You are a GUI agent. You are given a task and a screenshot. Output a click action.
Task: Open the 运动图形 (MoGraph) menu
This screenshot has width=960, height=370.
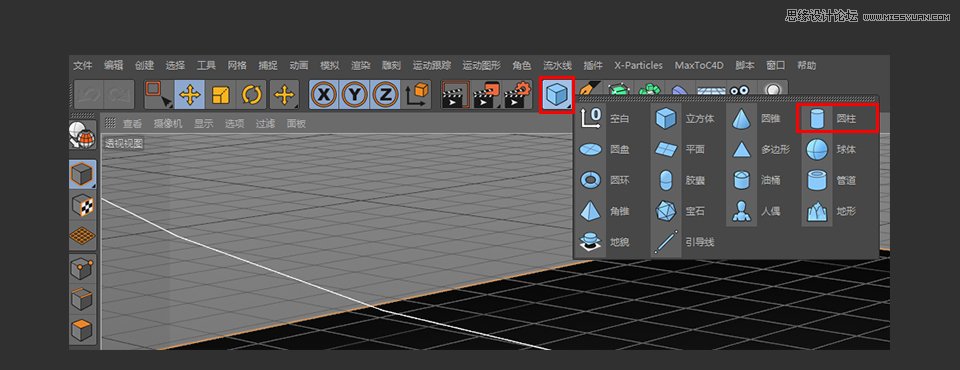pos(482,66)
